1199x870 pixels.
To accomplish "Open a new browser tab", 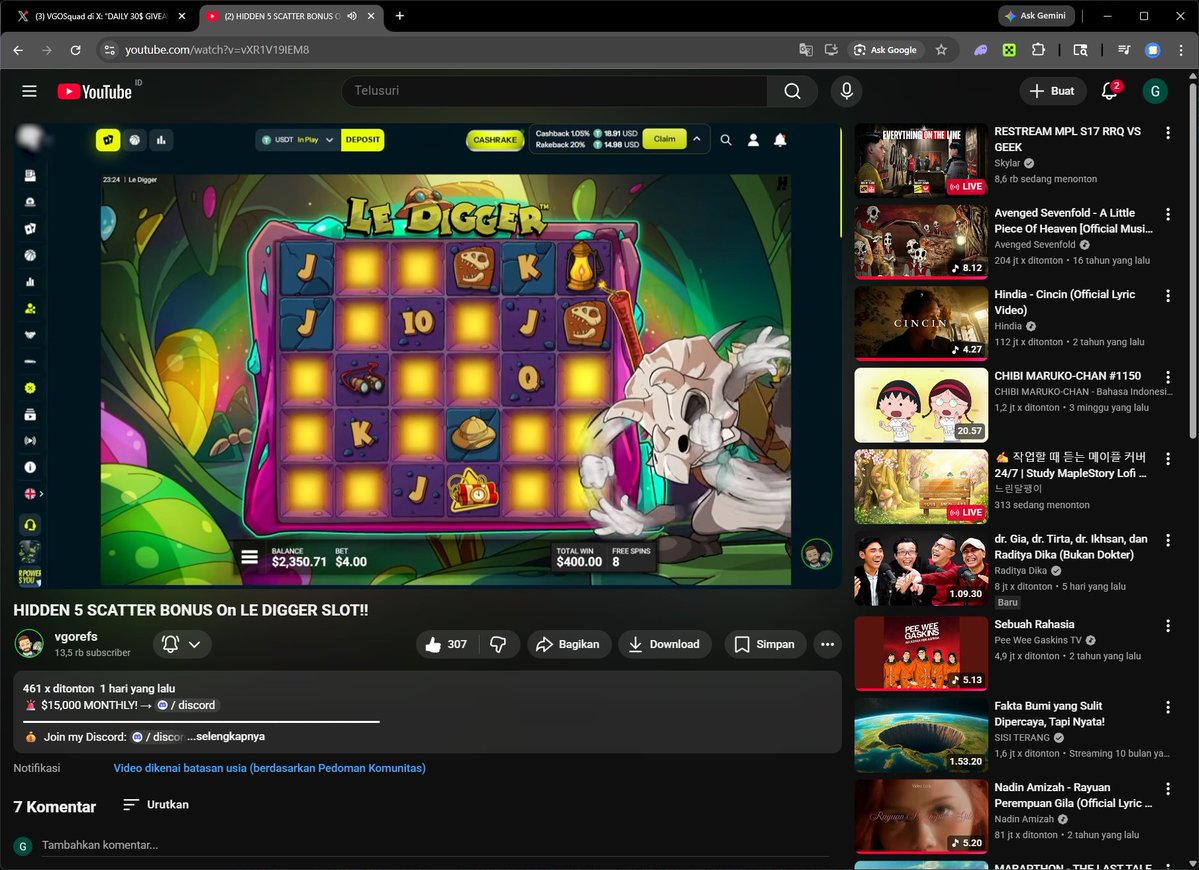I will [399, 16].
